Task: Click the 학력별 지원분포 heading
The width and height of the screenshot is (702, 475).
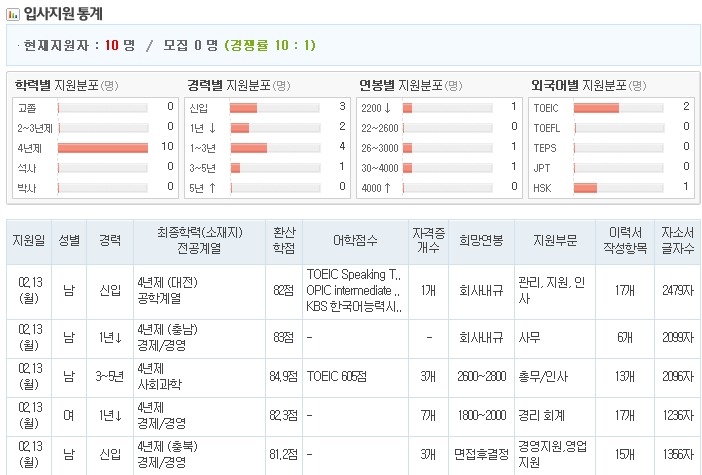Action: (67, 85)
